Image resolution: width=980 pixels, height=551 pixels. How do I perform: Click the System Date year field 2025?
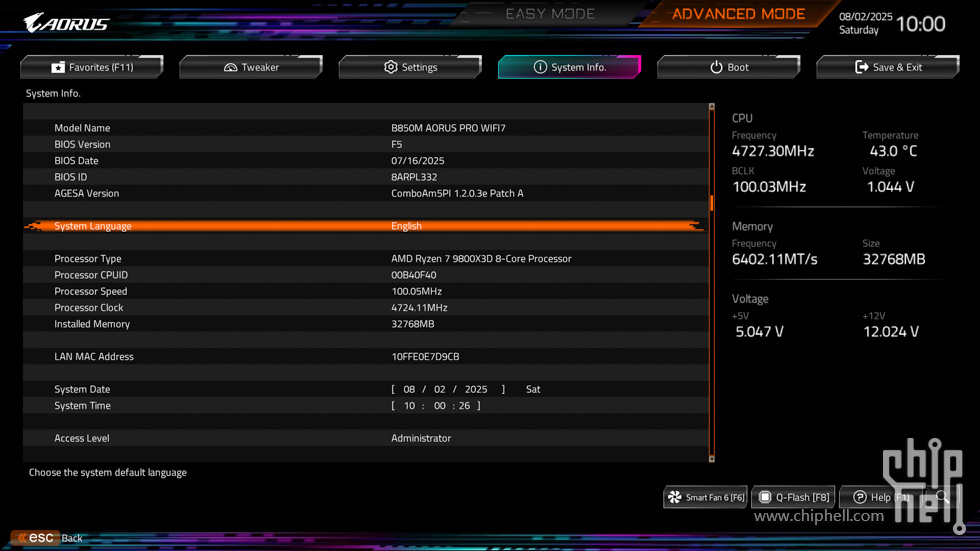pos(476,389)
